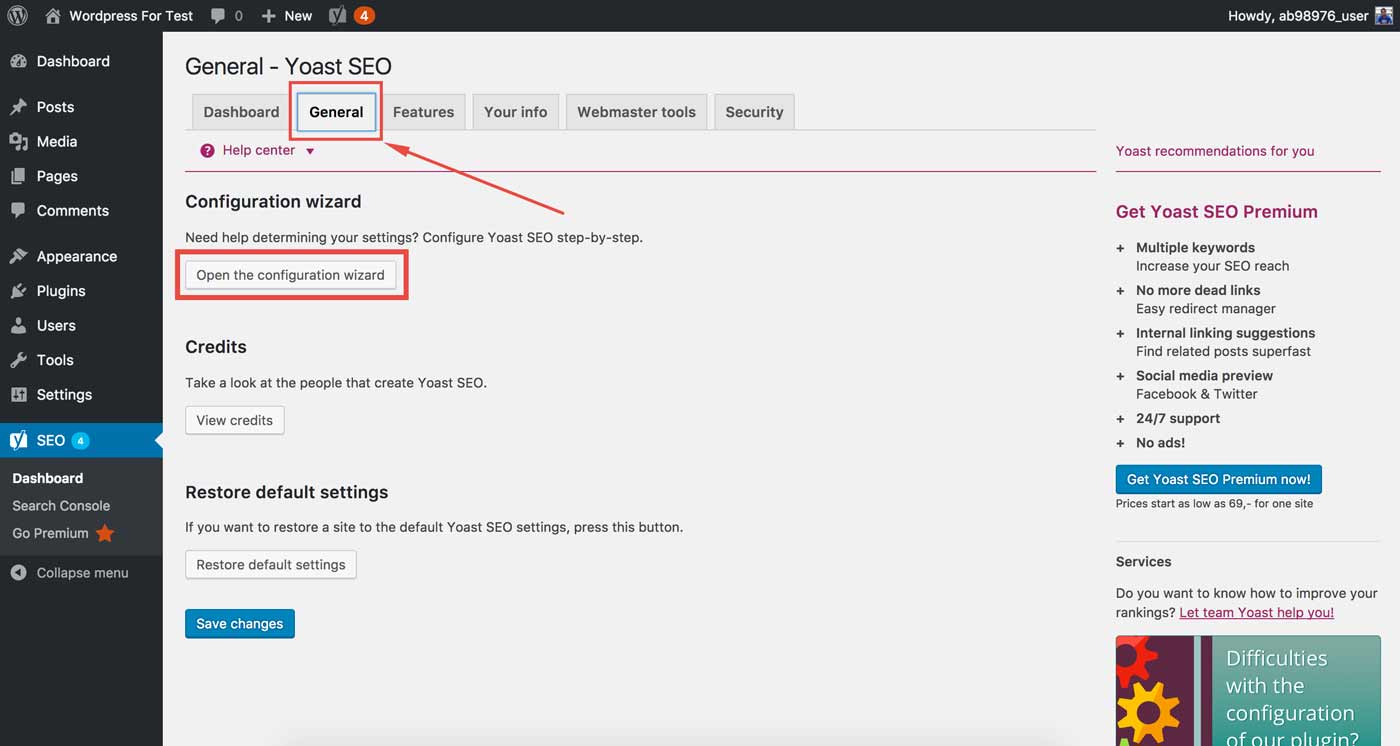Click New in the admin bar
The width and height of the screenshot is (1400, 746).
click(298, 16)
